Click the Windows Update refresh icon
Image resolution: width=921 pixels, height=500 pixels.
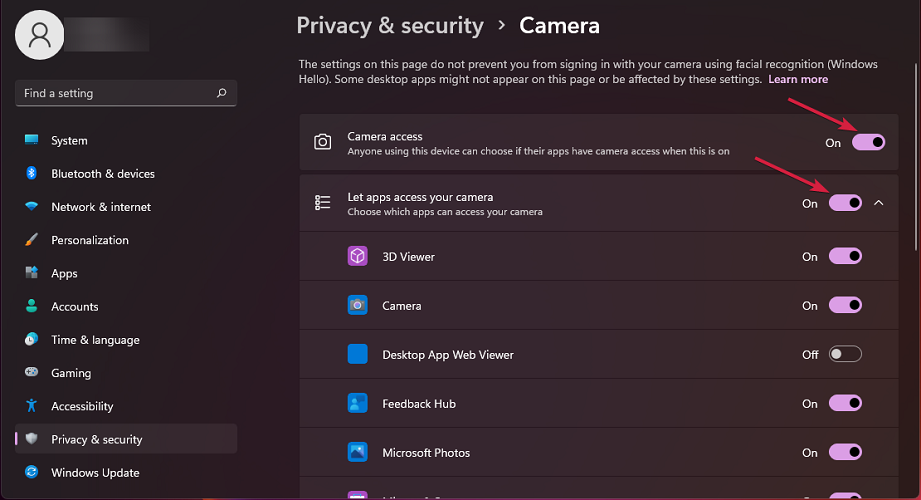[32, 472]
